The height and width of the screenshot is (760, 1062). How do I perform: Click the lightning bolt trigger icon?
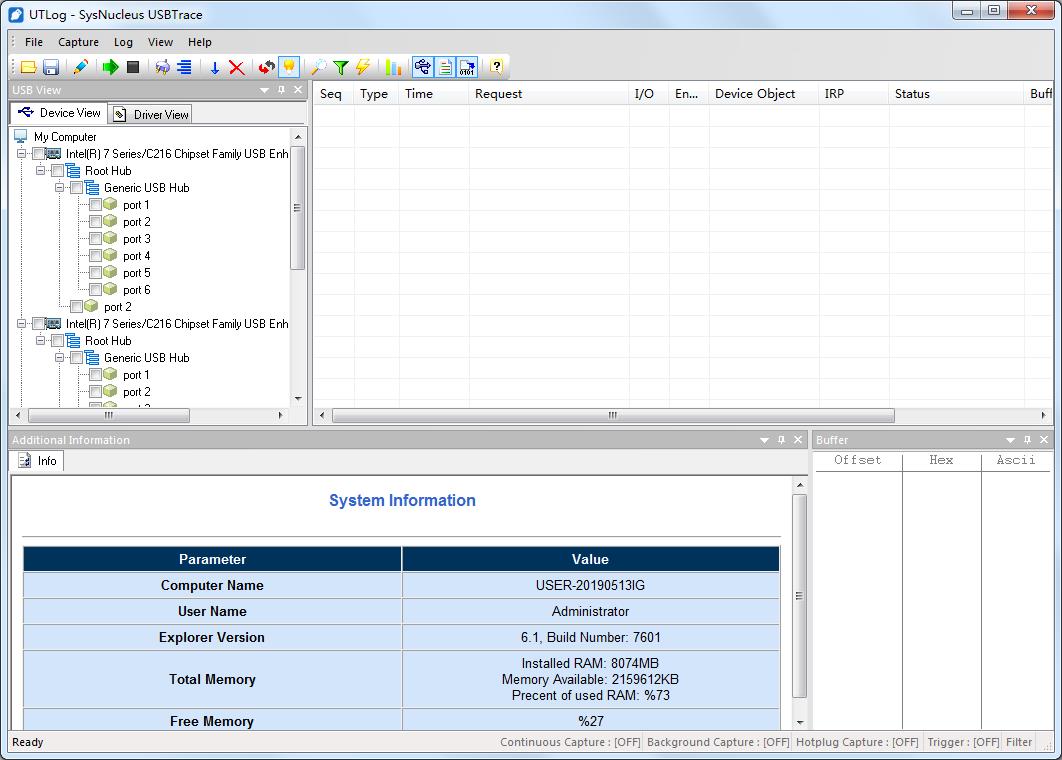(x=363, y=67)
